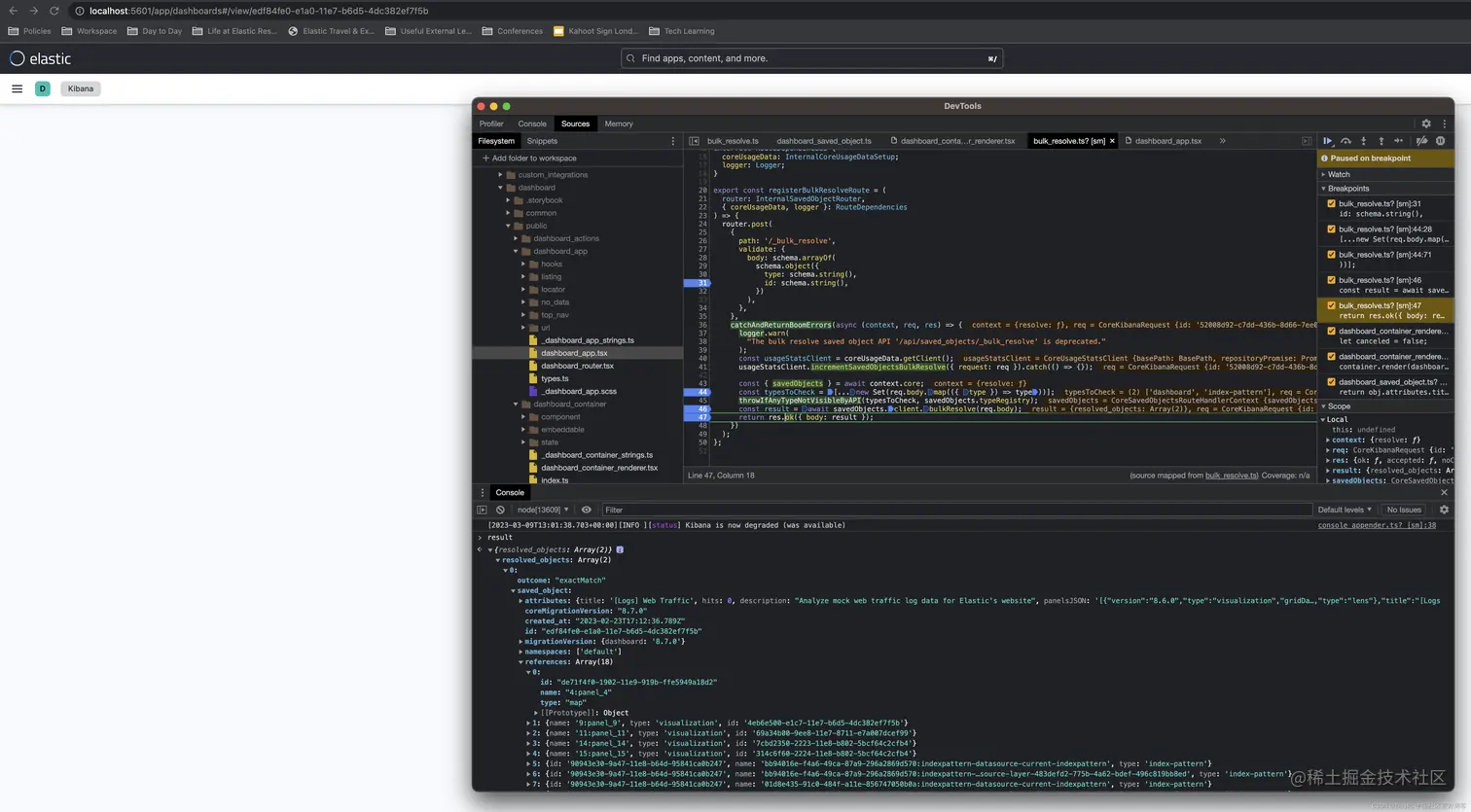Create live expression eye icon
This screenshot has width=1471, height=812.
point(586,510)
